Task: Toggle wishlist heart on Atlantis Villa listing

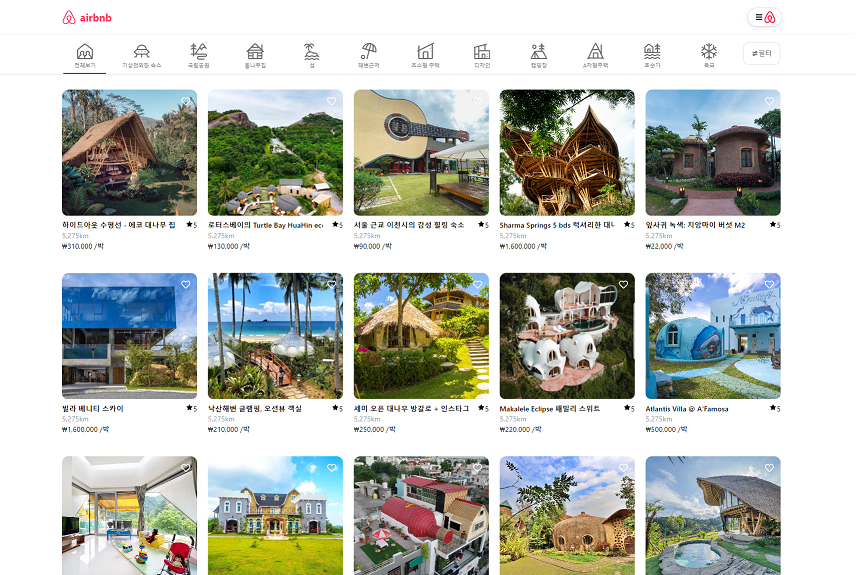Action: [x=769, y=284]
